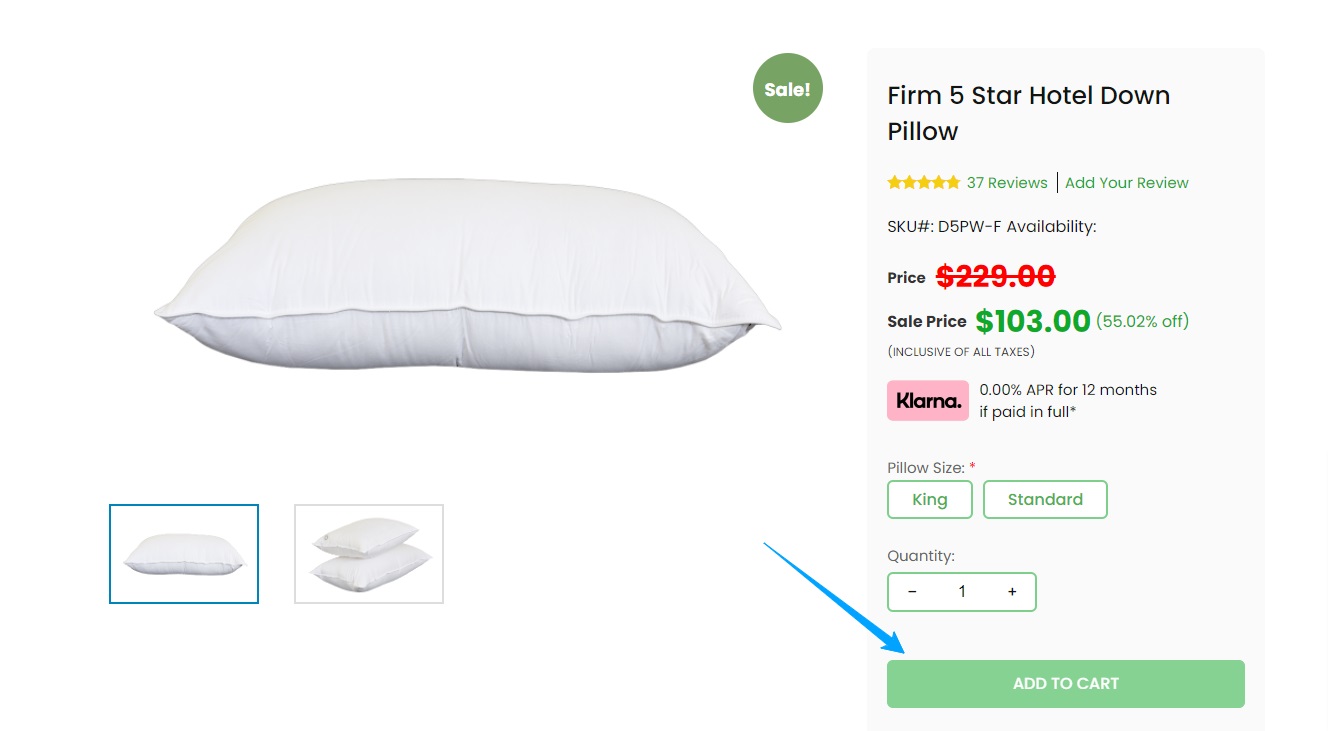Click the crossed-out $229.00 price

click(x=995, y=276)
